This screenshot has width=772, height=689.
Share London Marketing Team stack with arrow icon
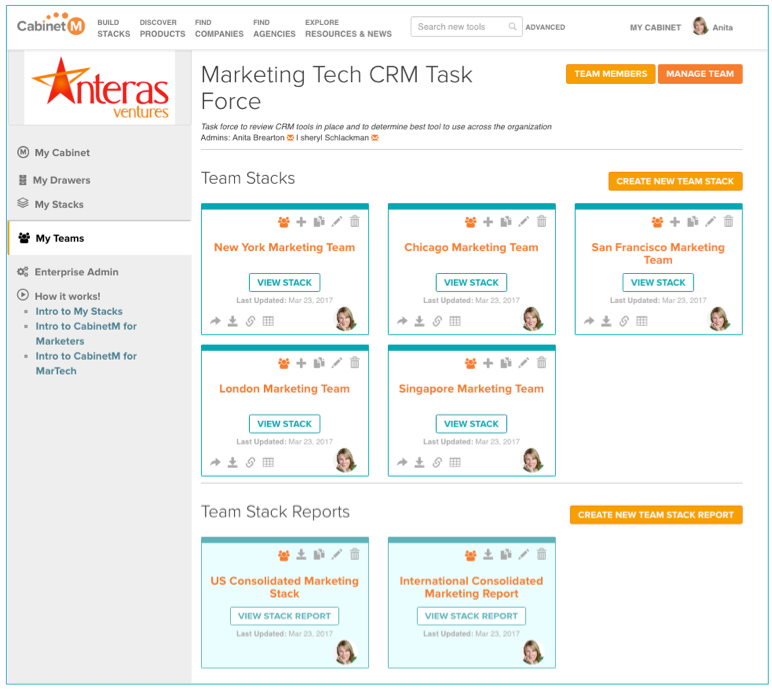tap(215, 462)
